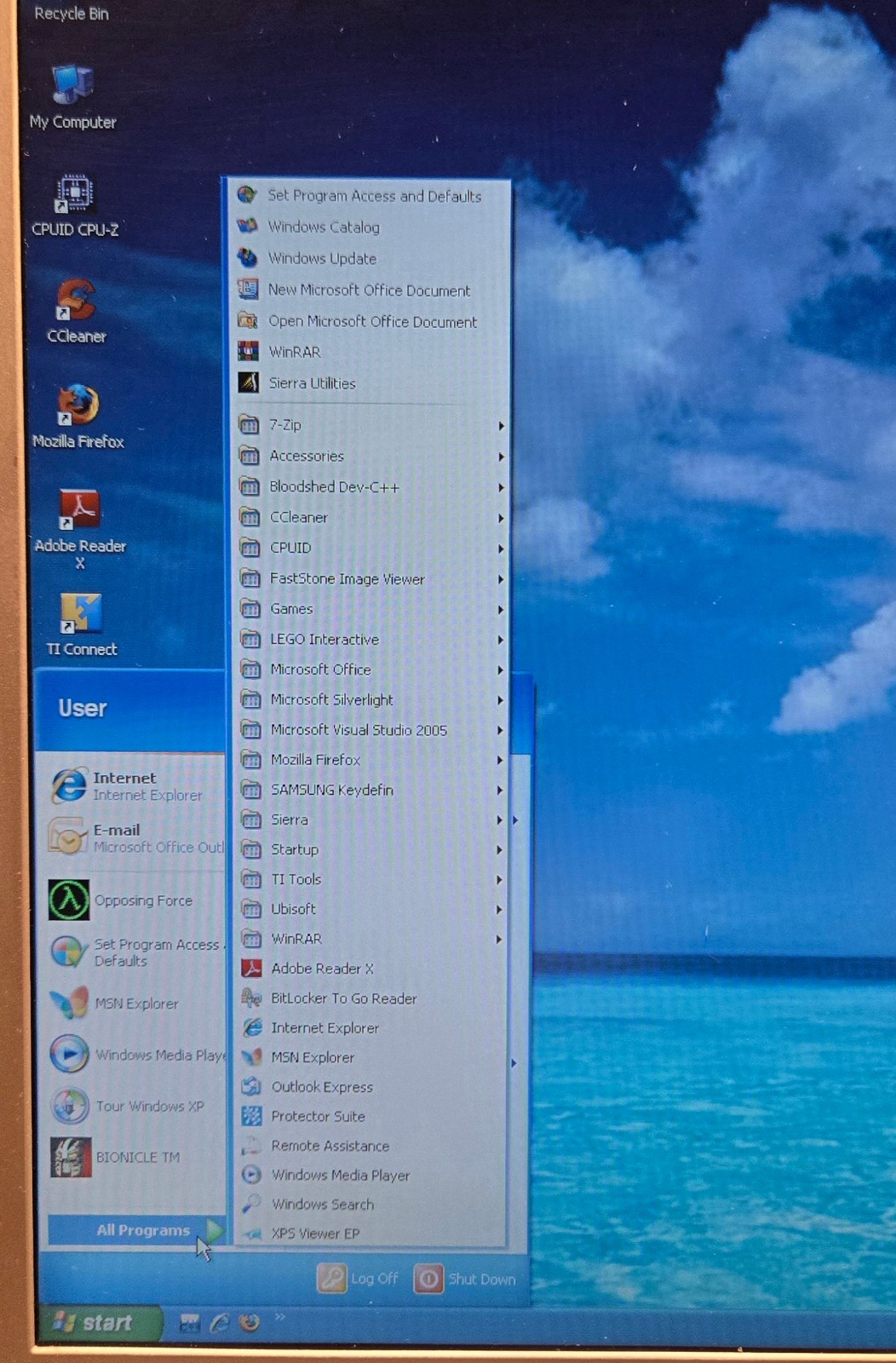Image resolution: width=896 pixels, height=1363 pixels.
Task: Launch MSN Explorer from programs list
Action: pyautogui.click(x=371, y=1057)
